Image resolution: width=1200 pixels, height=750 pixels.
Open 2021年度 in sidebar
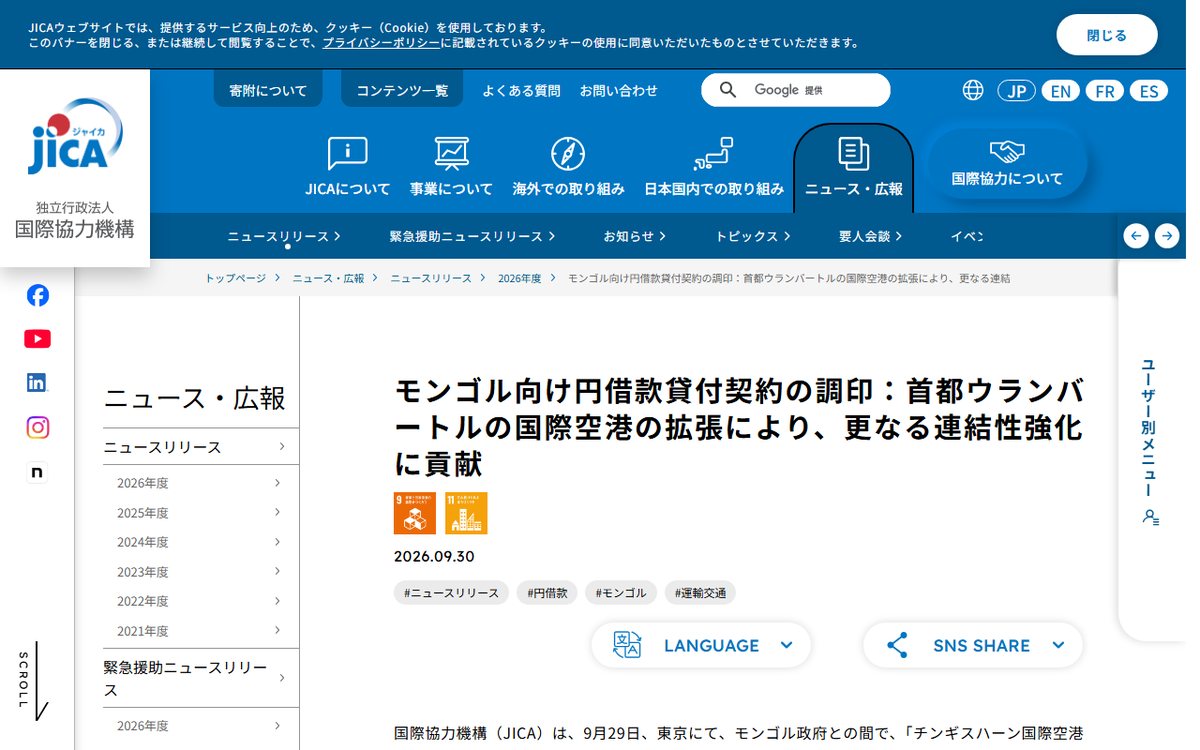point(201,631)
